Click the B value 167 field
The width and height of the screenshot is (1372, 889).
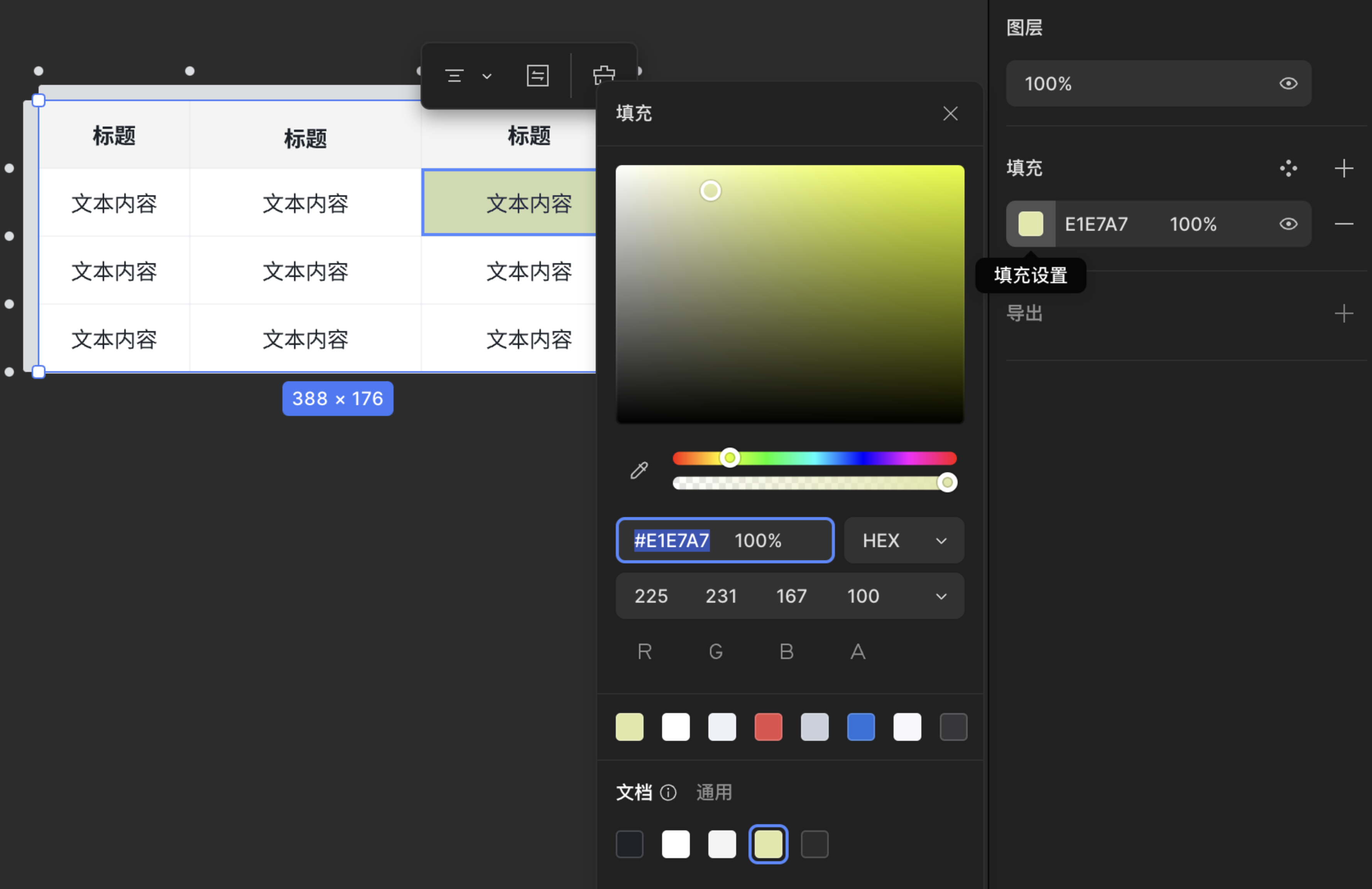click(x=791, y=596)
